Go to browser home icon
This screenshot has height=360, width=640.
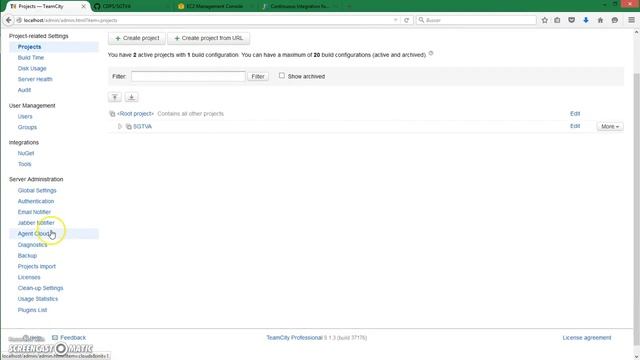[x=600, y=20]
